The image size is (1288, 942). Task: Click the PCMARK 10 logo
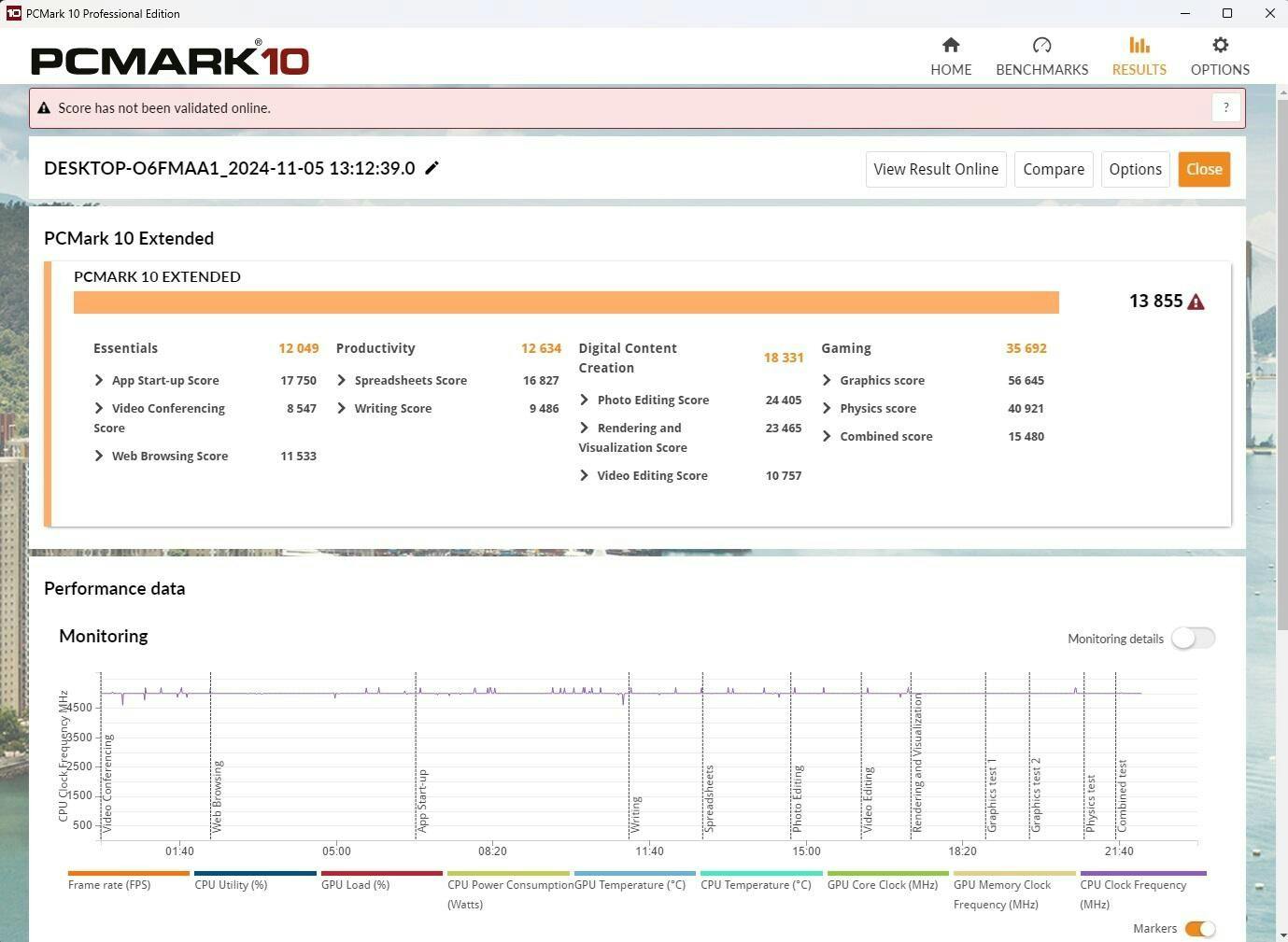coord(170,58)
